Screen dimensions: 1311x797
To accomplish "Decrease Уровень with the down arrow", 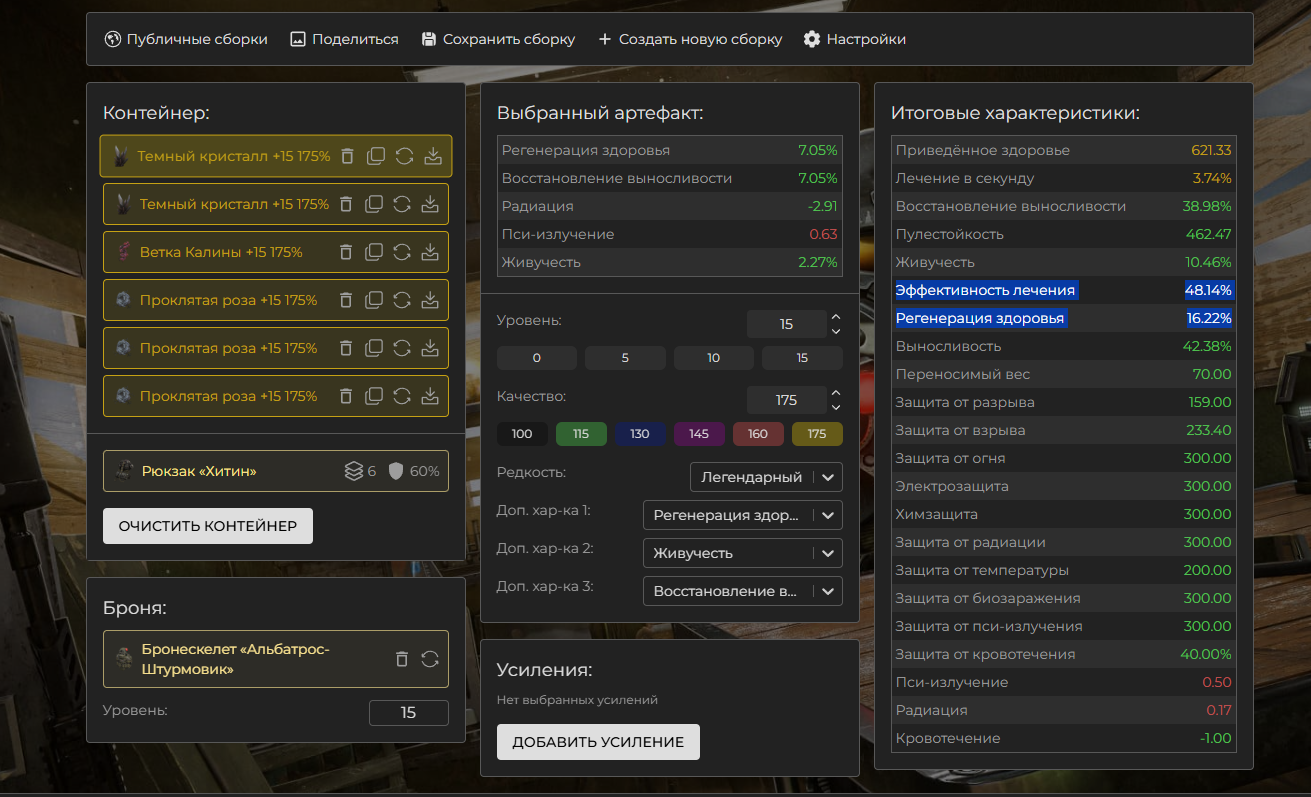I will pos(836,331).
